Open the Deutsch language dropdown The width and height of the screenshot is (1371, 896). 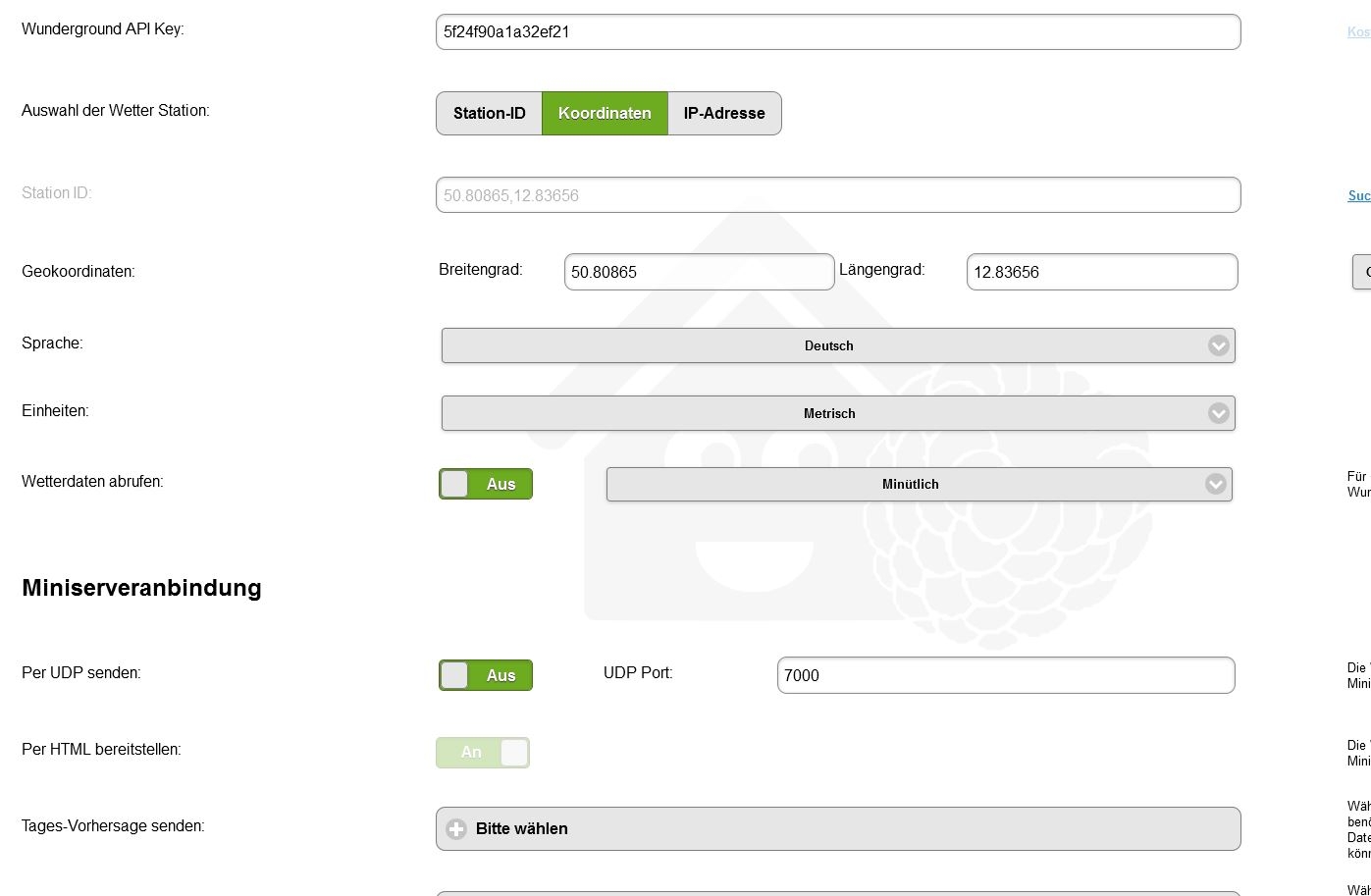[828, 346]
